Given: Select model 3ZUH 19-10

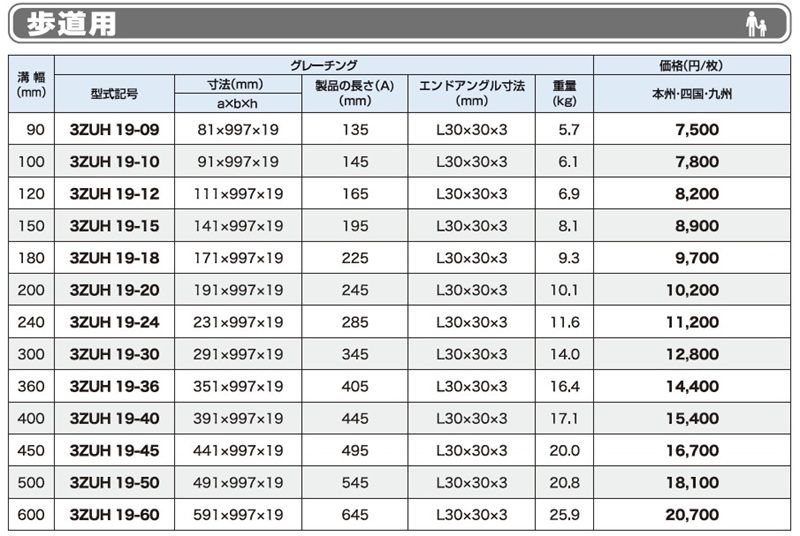Looking at the screenshot, I should tap(114, 162).
